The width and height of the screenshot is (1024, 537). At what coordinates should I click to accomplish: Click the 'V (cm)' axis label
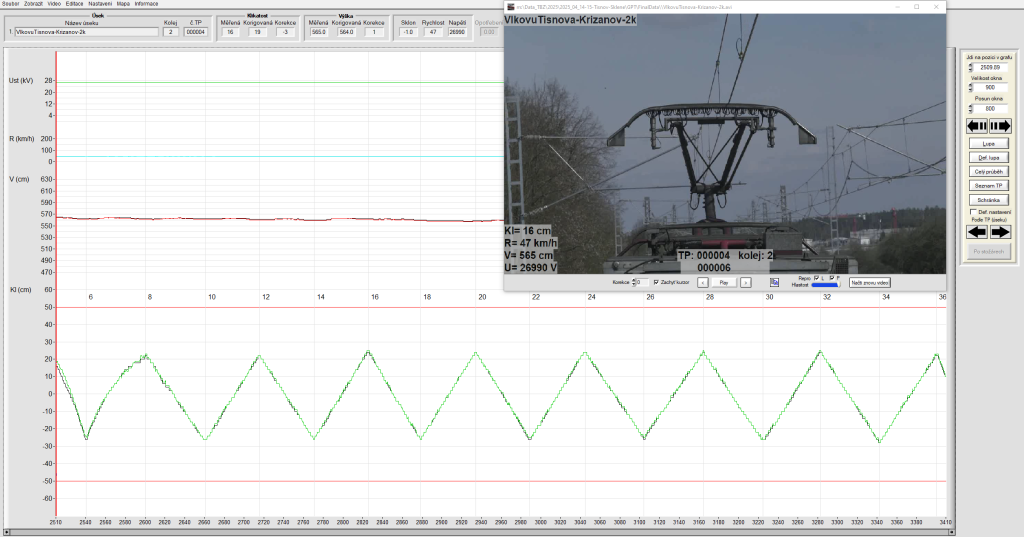point(19,179)
